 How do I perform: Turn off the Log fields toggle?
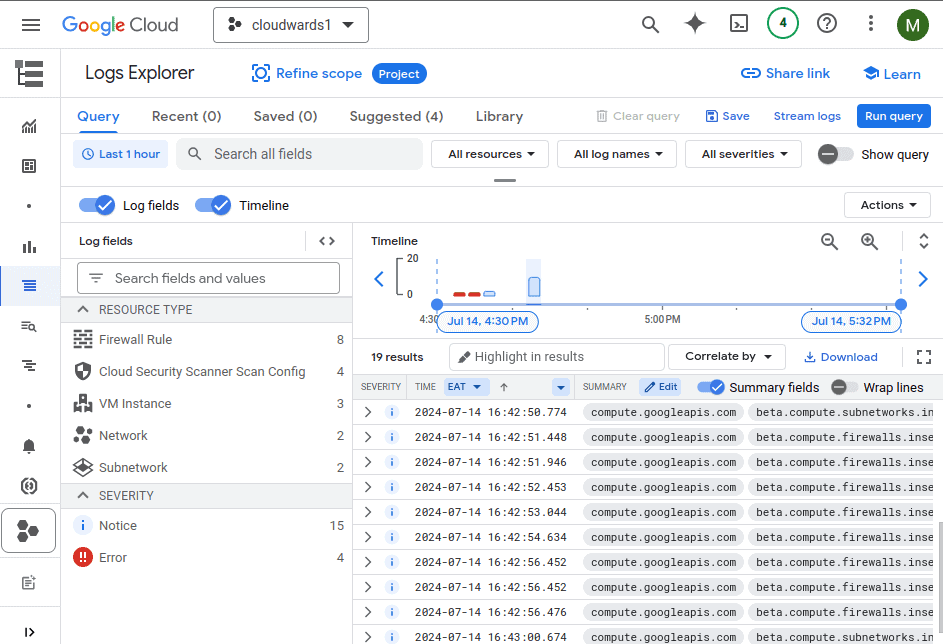pos(96,205)
